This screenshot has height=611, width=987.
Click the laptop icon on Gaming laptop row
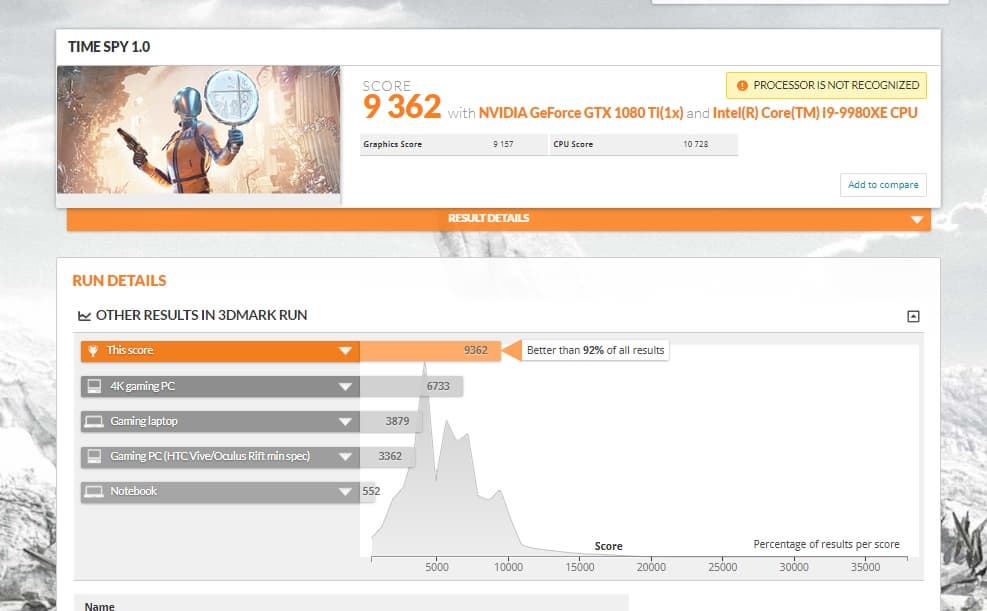[92, 421]
